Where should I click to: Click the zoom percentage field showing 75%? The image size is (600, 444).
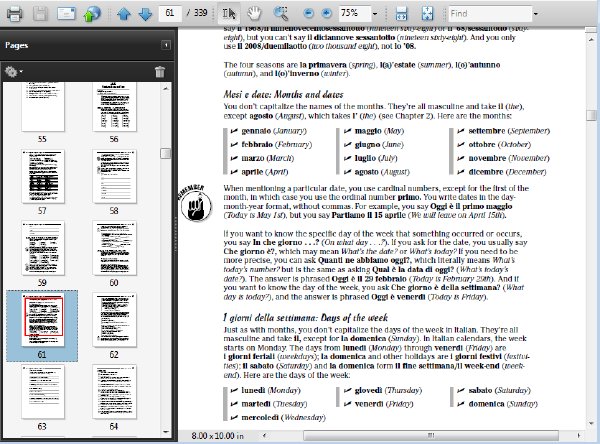coord(354,13)
